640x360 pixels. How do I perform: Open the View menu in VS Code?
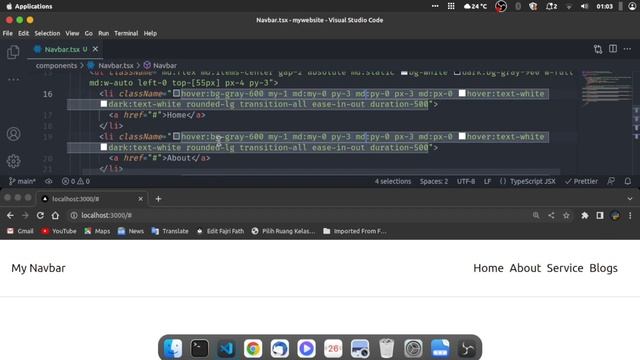click(72, 33)
